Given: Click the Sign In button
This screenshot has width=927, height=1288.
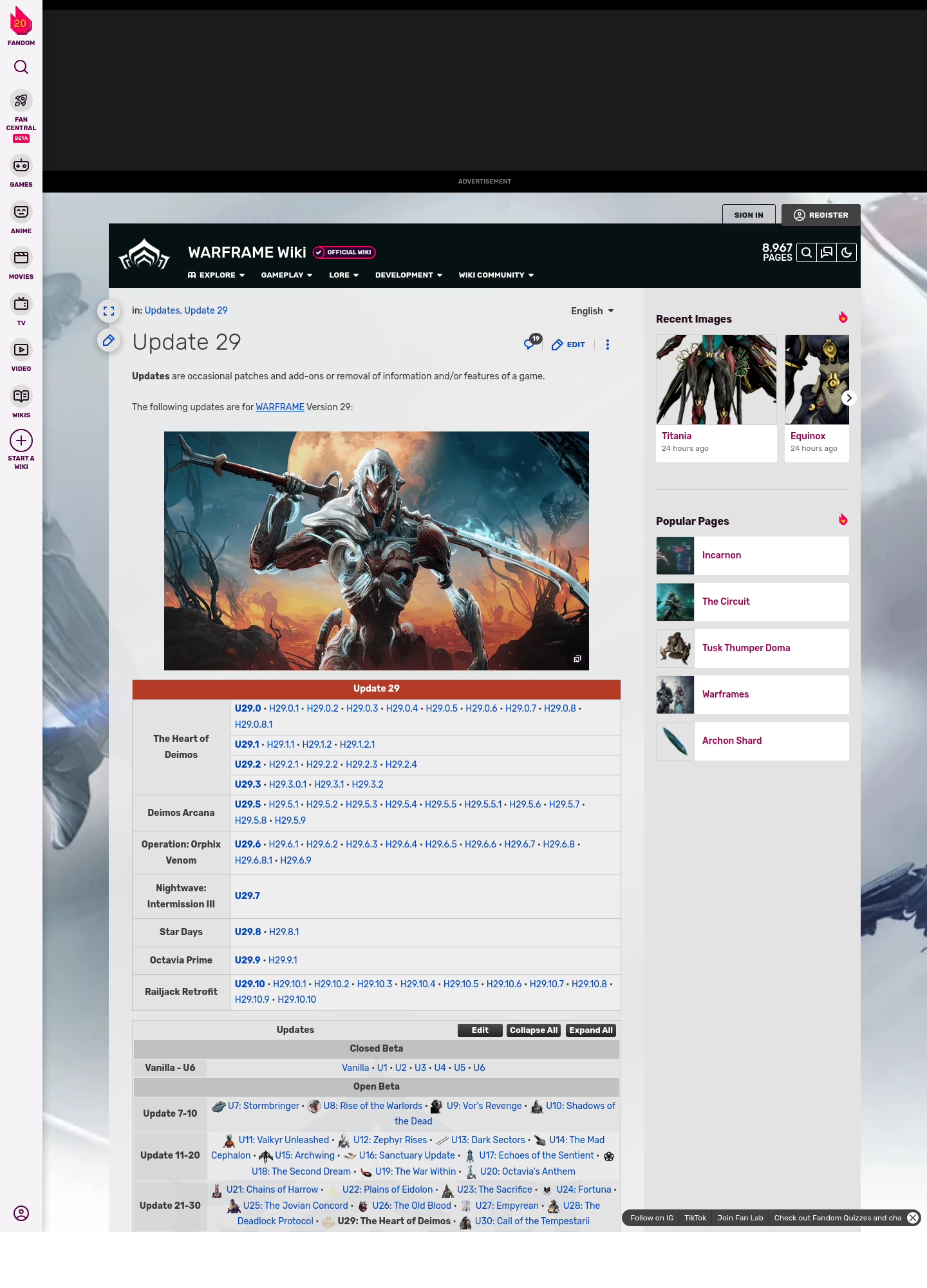Looking at the screenshot, I should click(749, 215).
